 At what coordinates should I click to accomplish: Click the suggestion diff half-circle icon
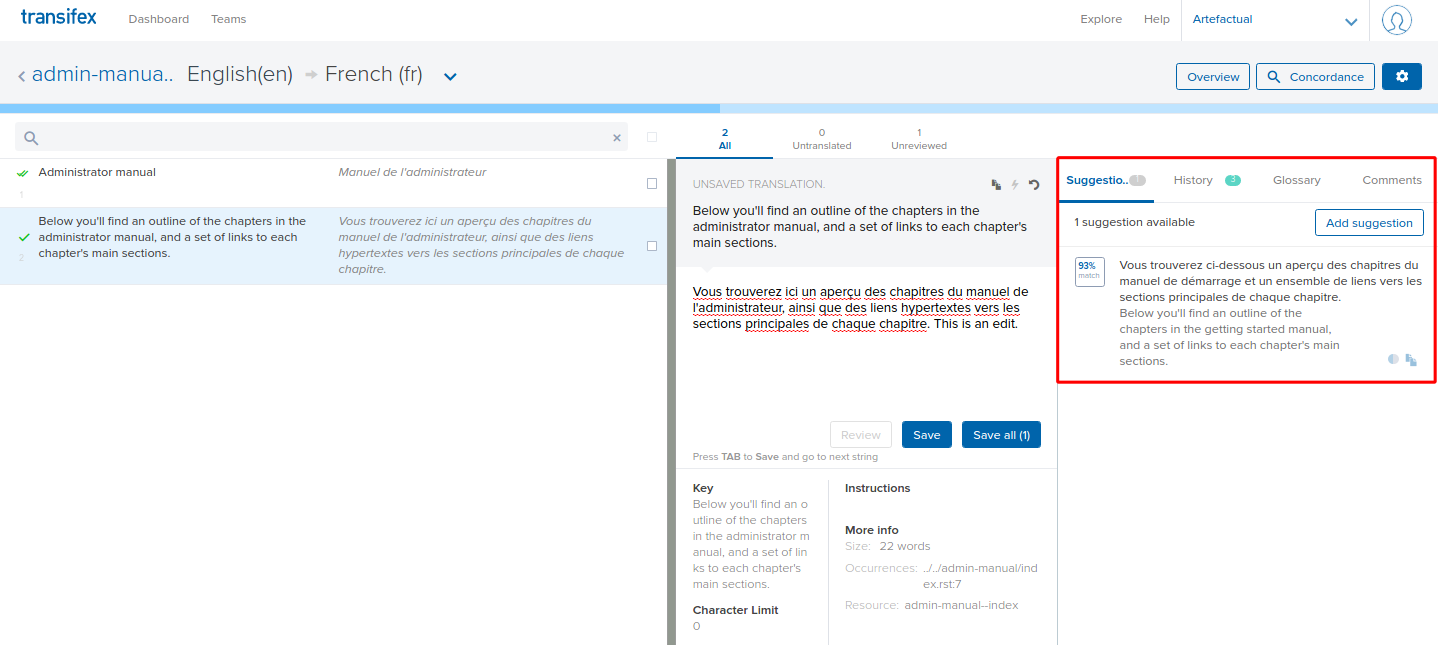[x=1393, y=359]
